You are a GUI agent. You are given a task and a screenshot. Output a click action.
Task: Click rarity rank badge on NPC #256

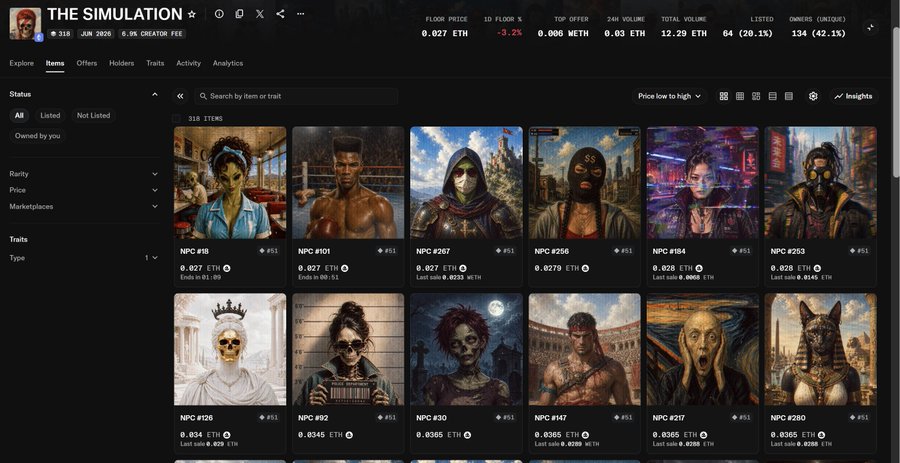coord(623,251)
